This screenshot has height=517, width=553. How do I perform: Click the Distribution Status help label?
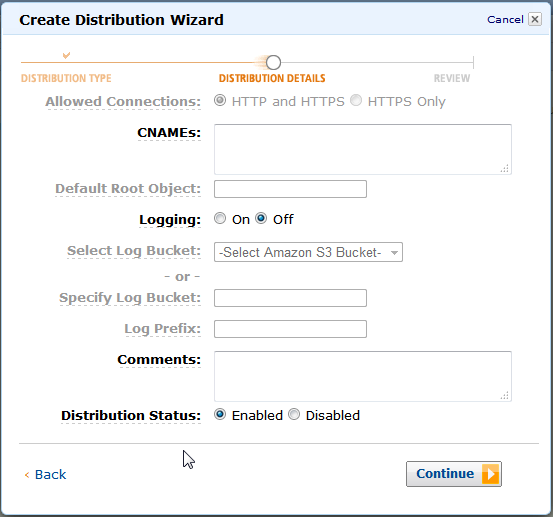pos(131,416)
